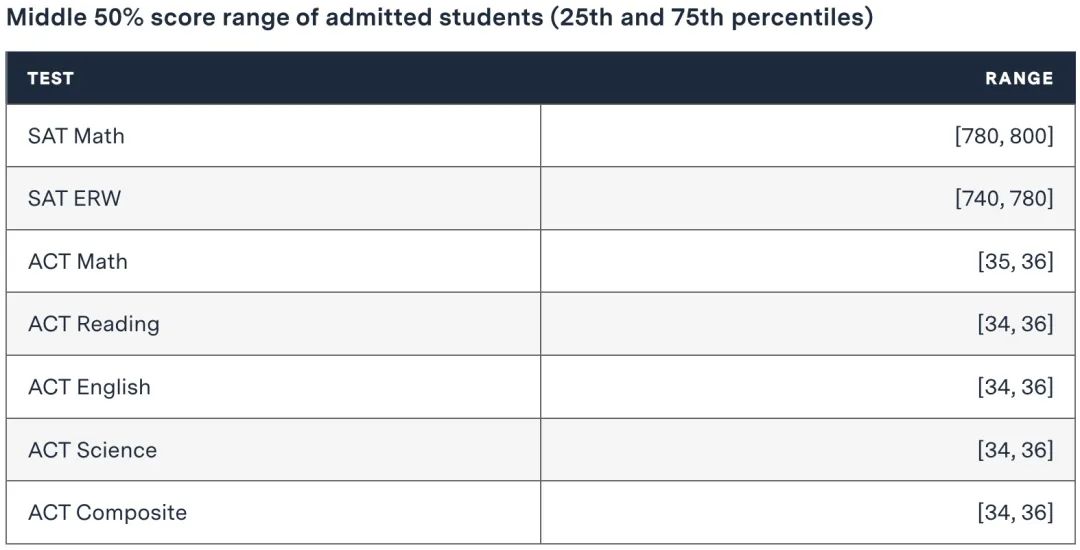
Task: Click the ACT Reading test cell
Action: (x=93, y=324)
